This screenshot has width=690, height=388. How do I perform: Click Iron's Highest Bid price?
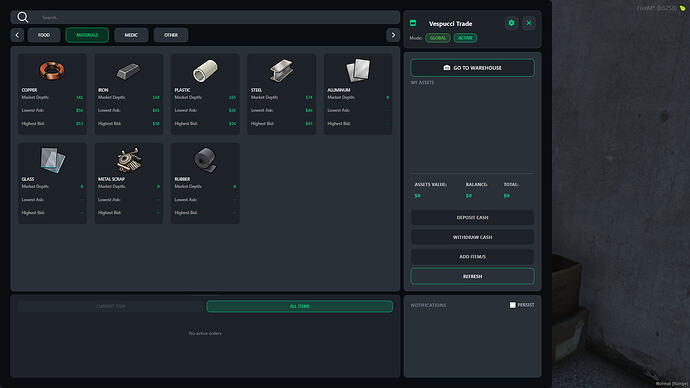156,124
